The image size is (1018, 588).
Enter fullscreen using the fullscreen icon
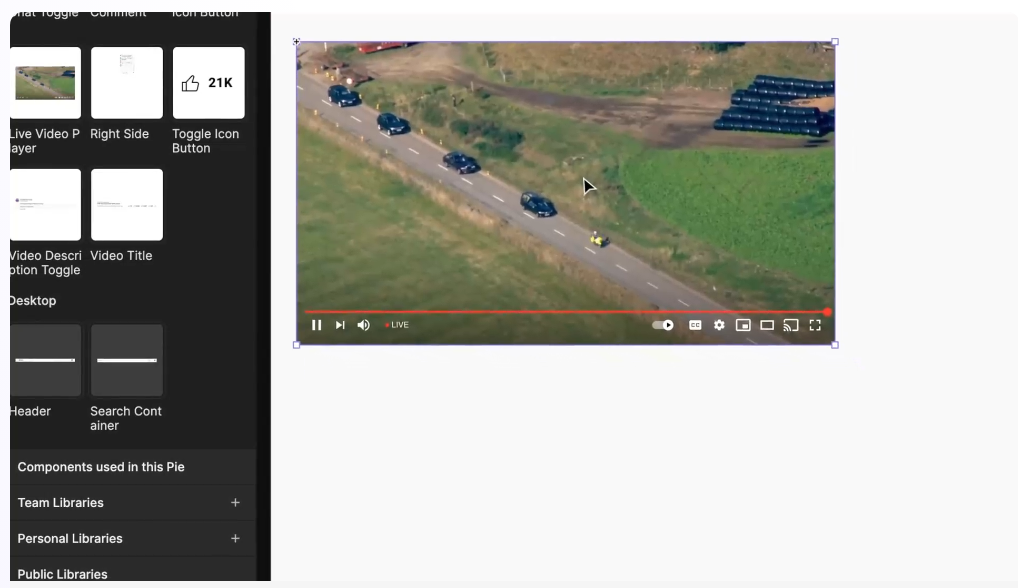tap(815, 325)
